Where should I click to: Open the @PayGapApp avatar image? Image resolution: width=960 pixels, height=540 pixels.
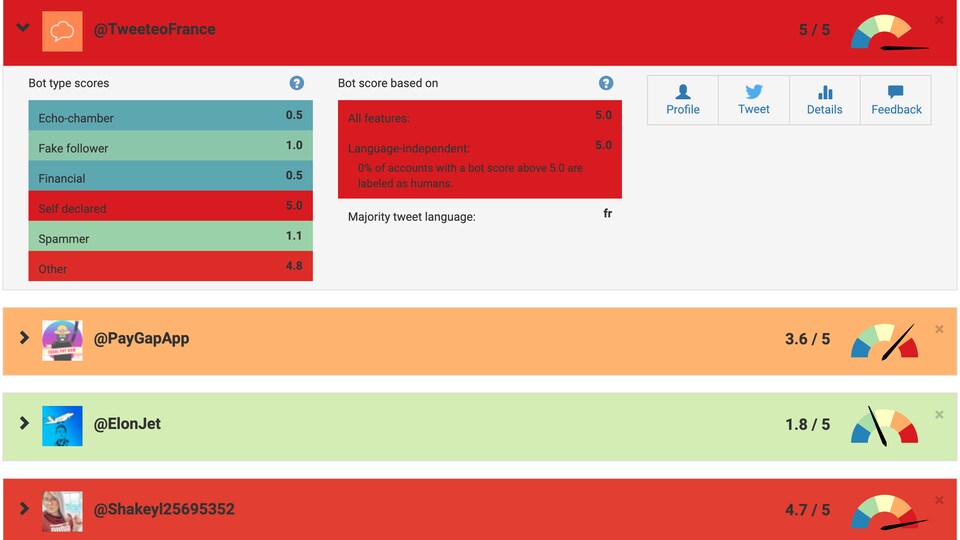[x=62, y=340]
